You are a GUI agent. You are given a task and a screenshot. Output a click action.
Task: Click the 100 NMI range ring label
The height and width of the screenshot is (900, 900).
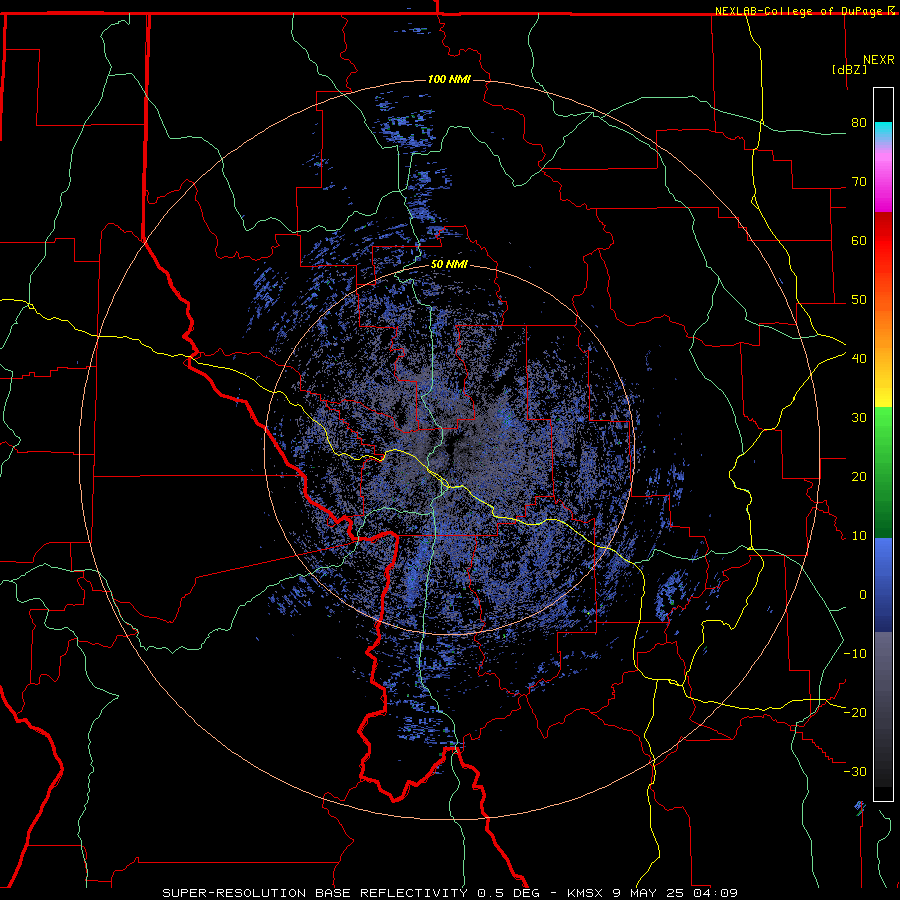(449, 79)
